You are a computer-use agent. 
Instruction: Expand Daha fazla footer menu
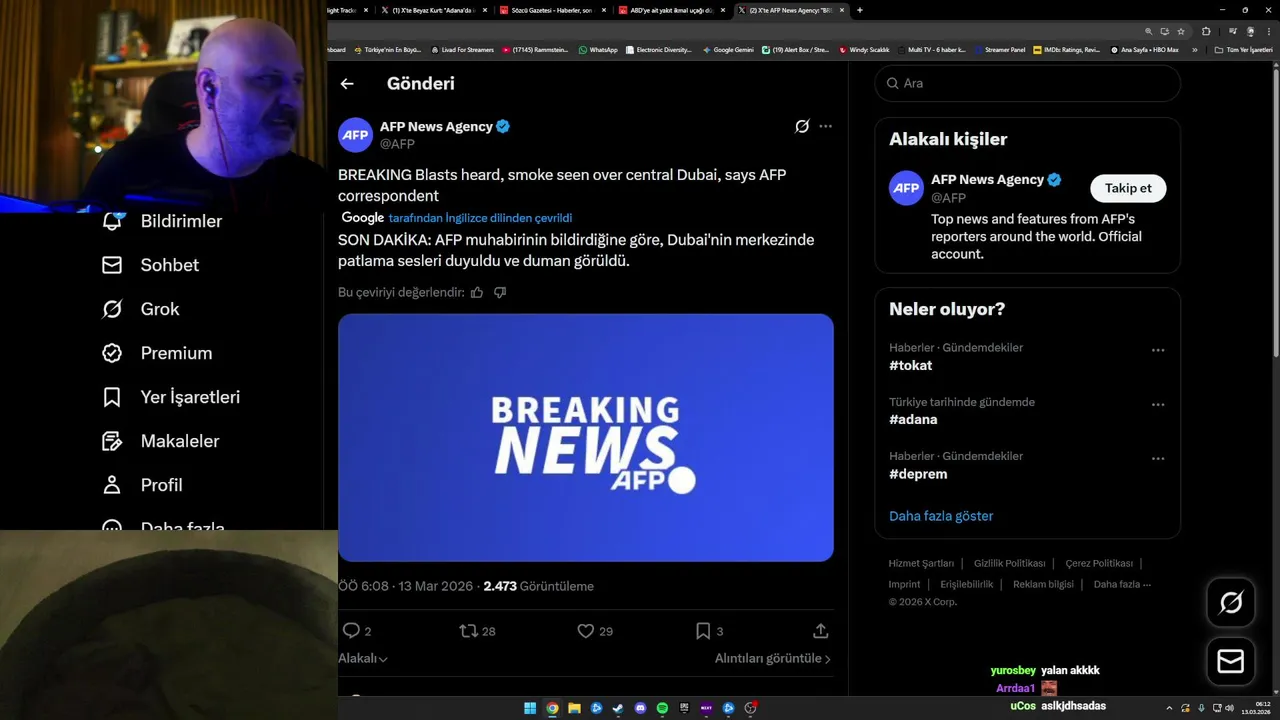tap(1122, 584)
